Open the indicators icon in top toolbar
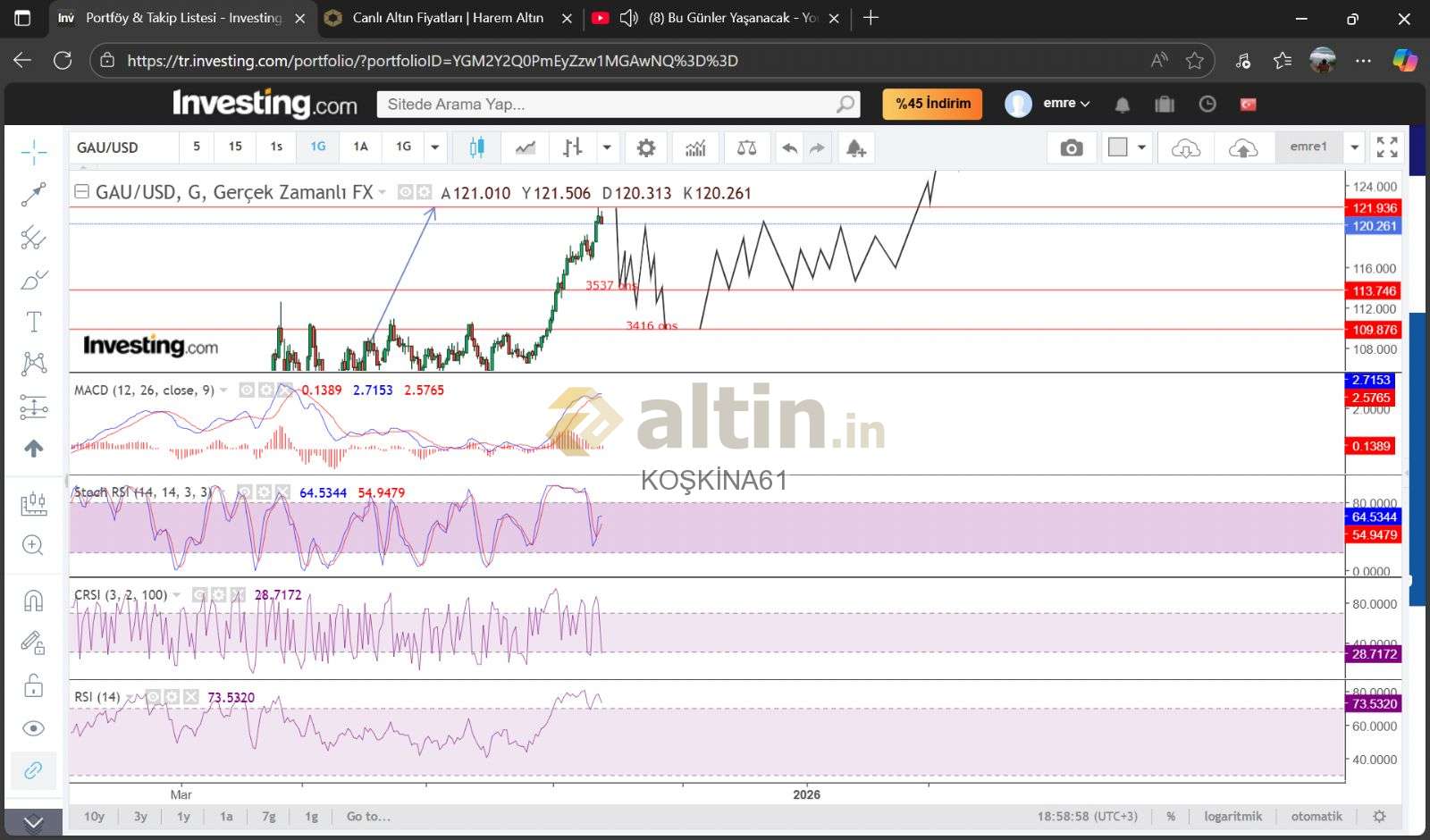 click(x=695, y=147)
